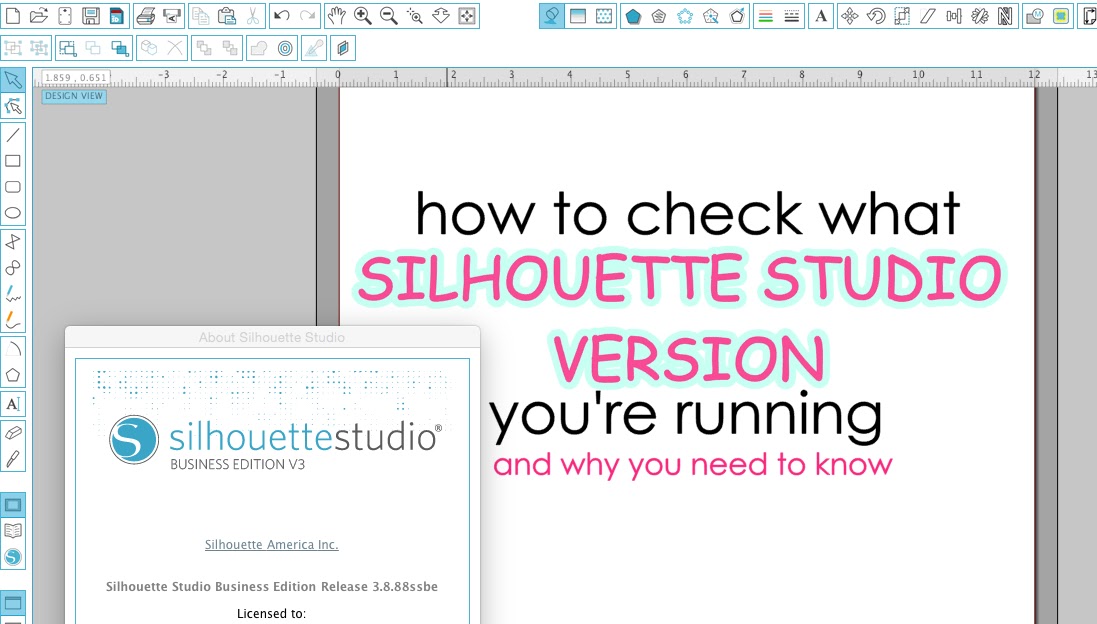Create a new document
Screen dimensions: 1097x624
(x=13, y=15)
